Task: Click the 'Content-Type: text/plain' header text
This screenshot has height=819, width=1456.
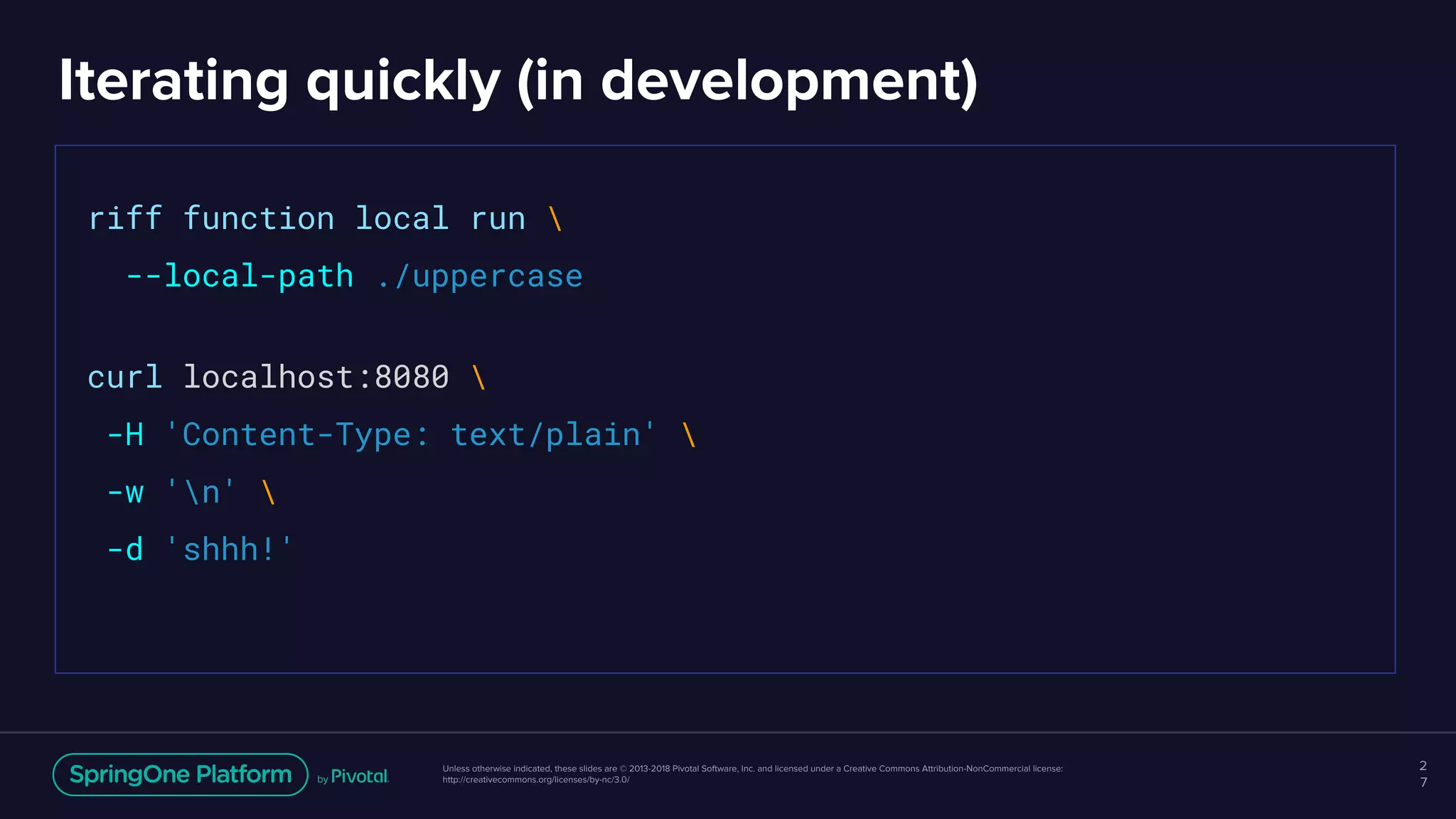Action: coord(411,434)
